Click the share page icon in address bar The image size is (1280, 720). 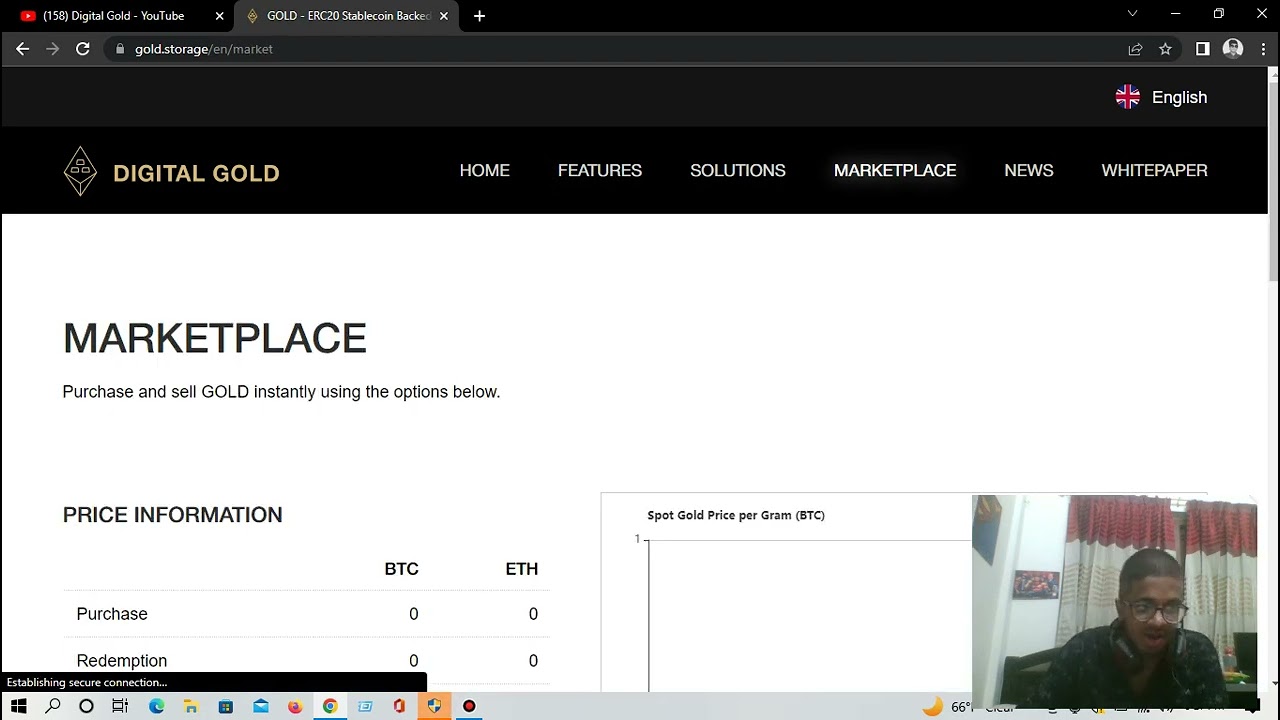1135,49
